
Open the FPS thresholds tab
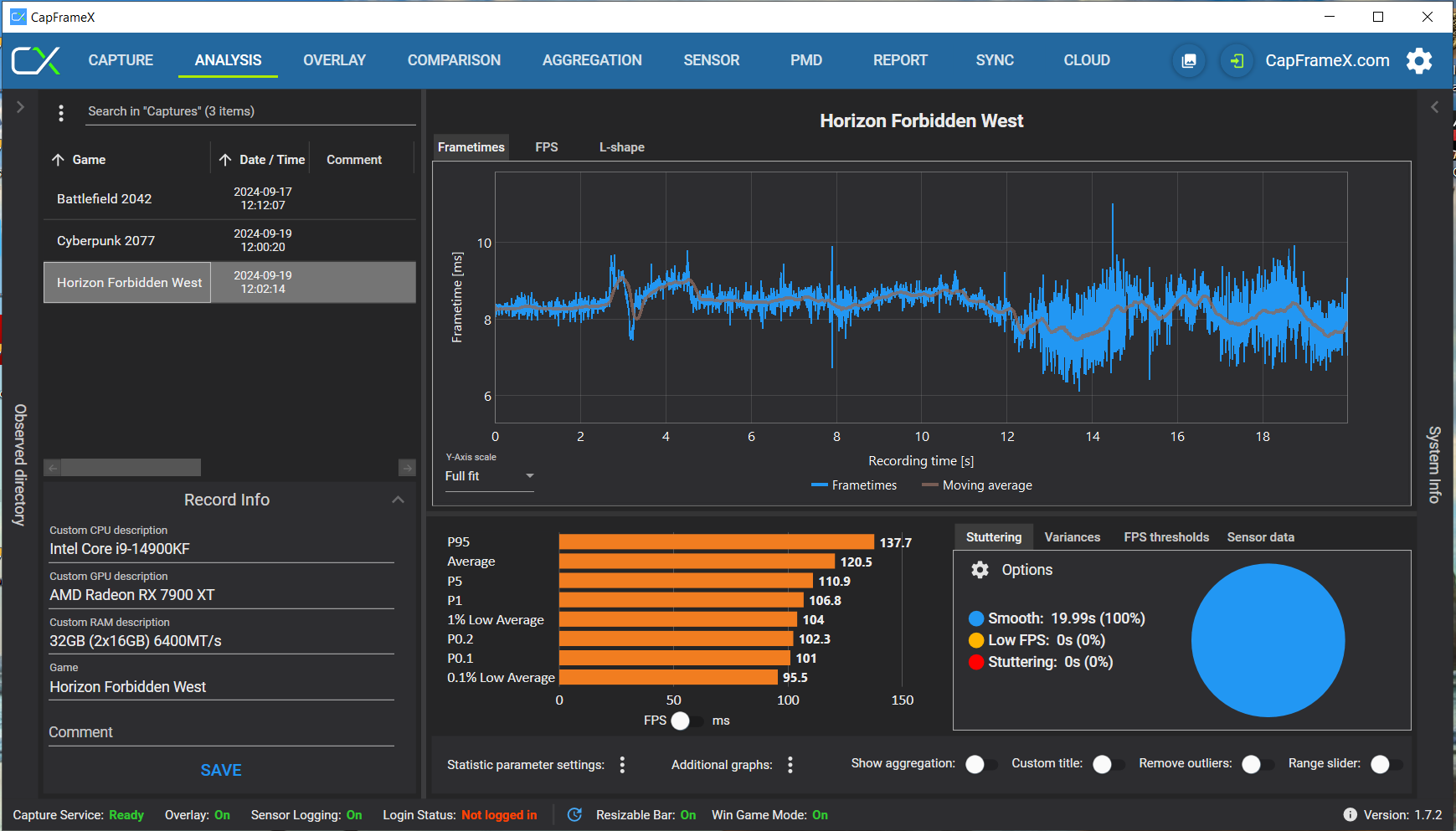click(1166, 537)
